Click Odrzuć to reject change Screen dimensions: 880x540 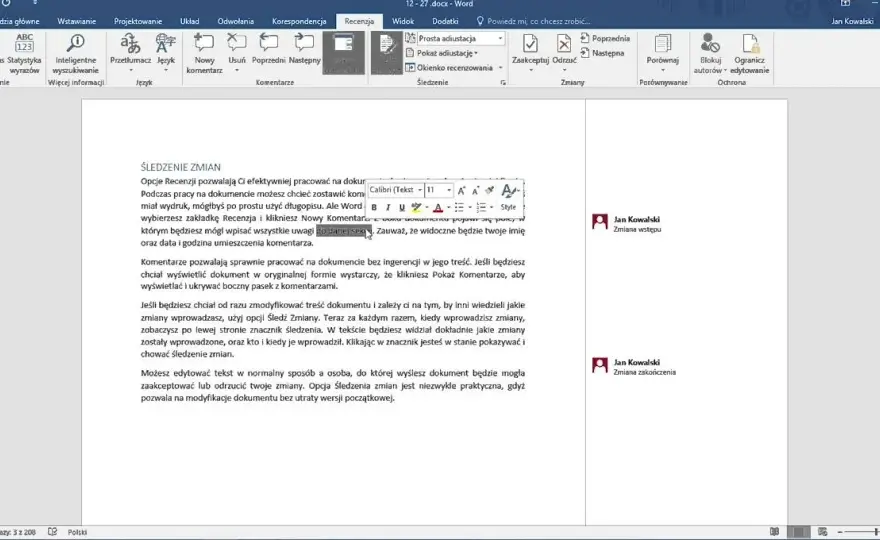pyautogui.click(x=564, y=53)
